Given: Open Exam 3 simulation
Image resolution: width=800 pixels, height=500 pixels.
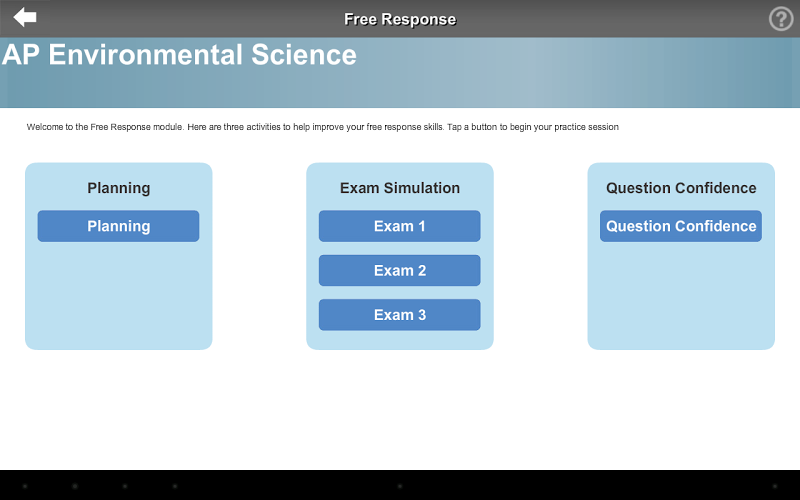Looking at the screenshot, I should 400,314.
